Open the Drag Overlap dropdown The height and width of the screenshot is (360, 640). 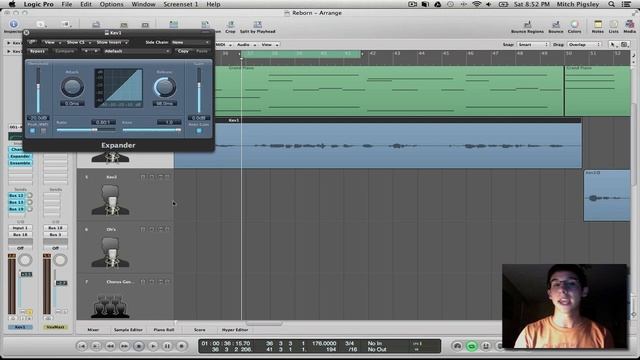pyautogui.click(x=585, y=44)
